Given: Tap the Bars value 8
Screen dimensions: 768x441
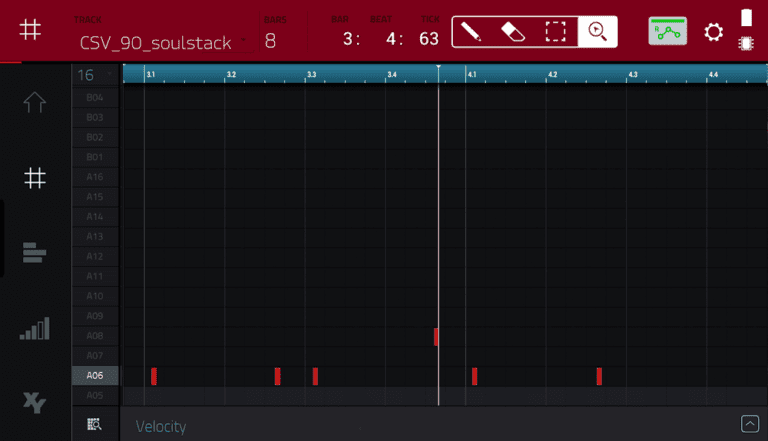Looking at the screenshot, I should 271,41.
